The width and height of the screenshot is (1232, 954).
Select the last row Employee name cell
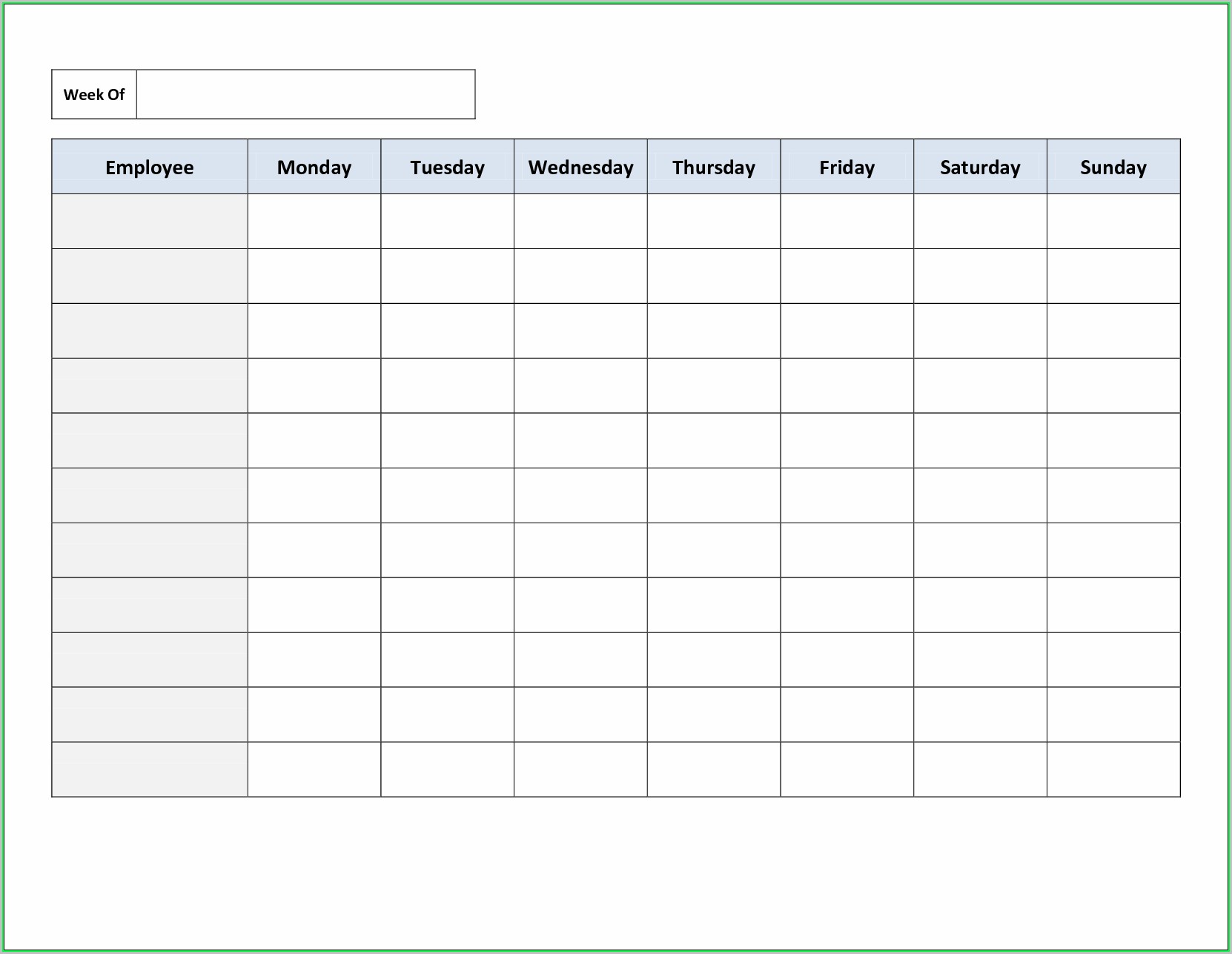[150, 769]
